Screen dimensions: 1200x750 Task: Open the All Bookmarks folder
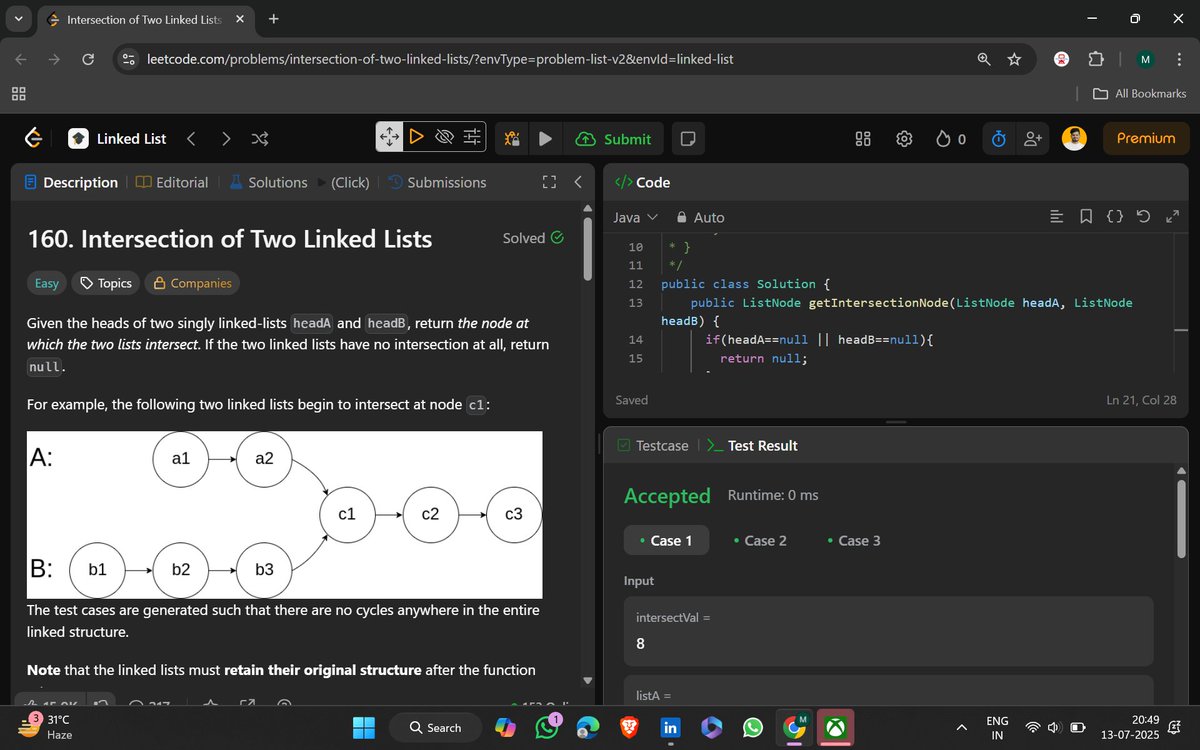click(1140, 93)
